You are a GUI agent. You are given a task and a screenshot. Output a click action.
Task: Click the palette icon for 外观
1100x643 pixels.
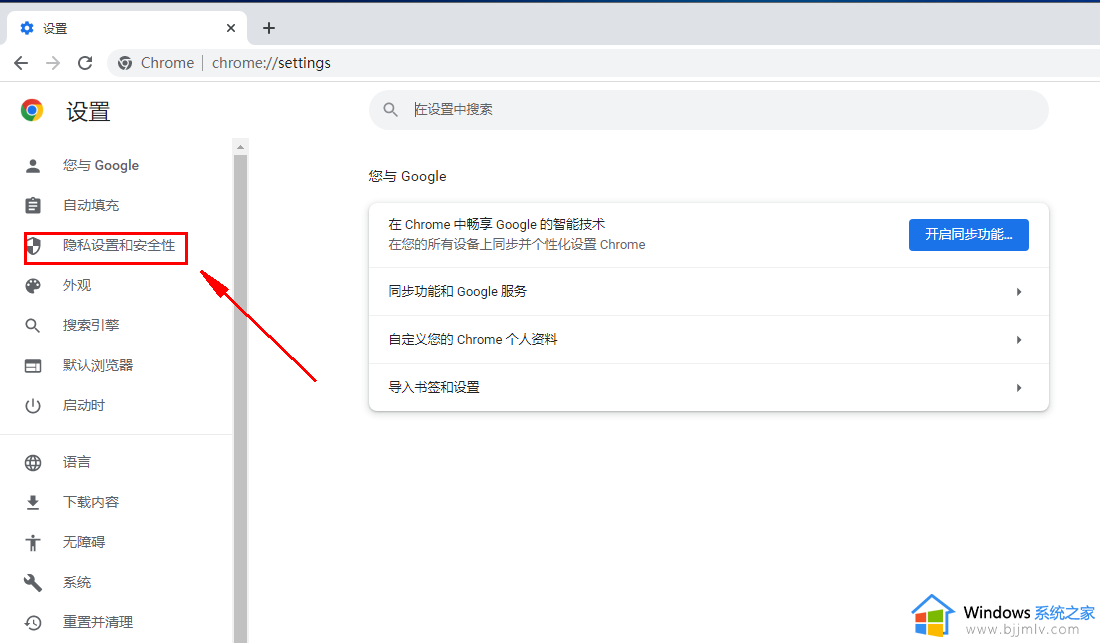33,285
